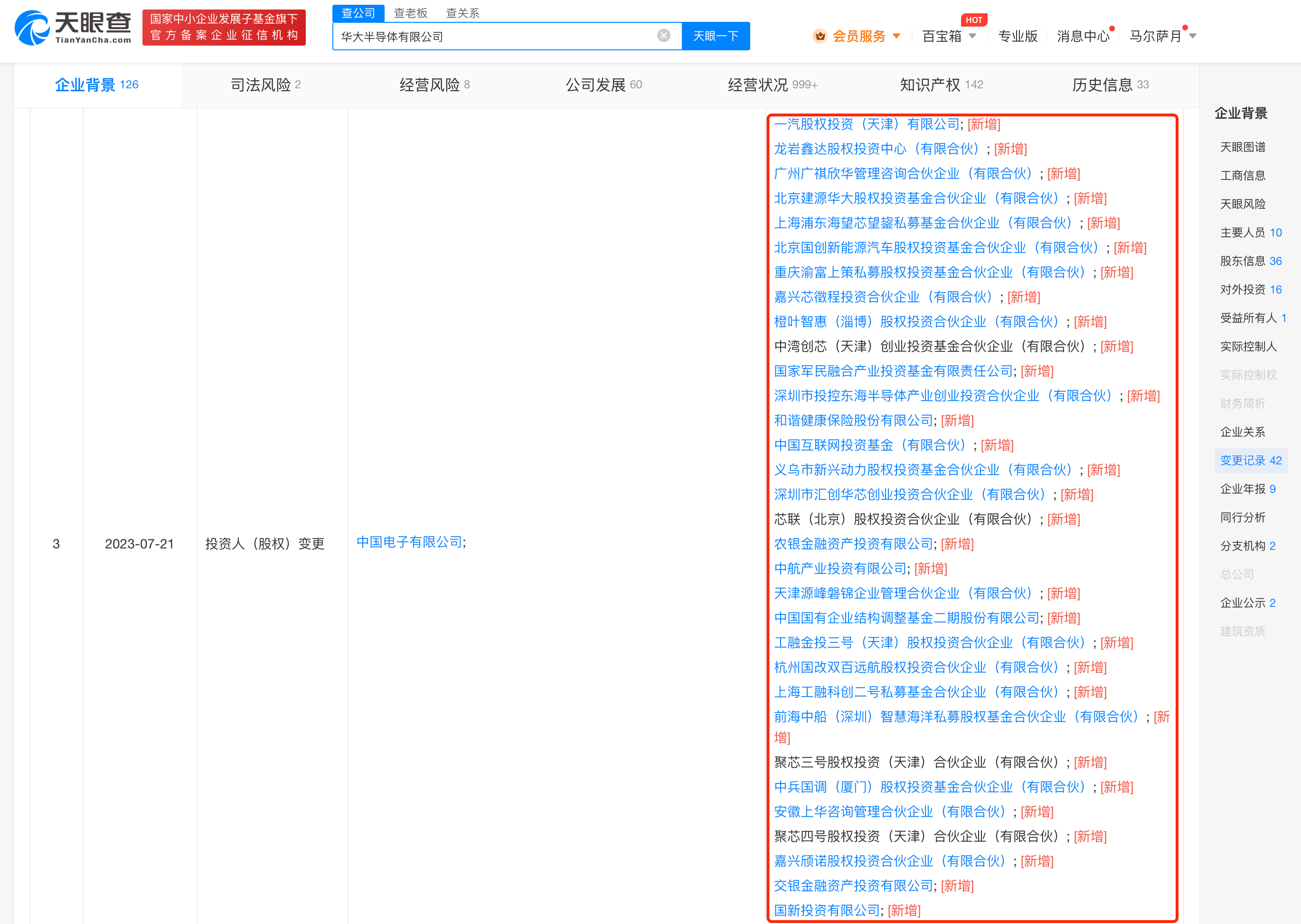Viewport: 1301px width, 924px height.
Task: Open 和谐健康保险股份有限公司 link
Action: pos(853,421)
